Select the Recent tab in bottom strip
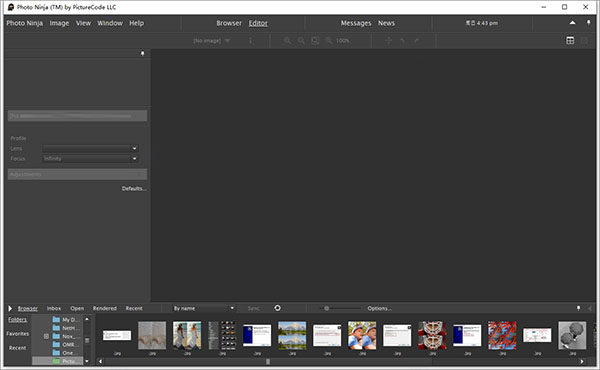The width and height of the screenshot is (600, 370). click(x=134, y=308)
